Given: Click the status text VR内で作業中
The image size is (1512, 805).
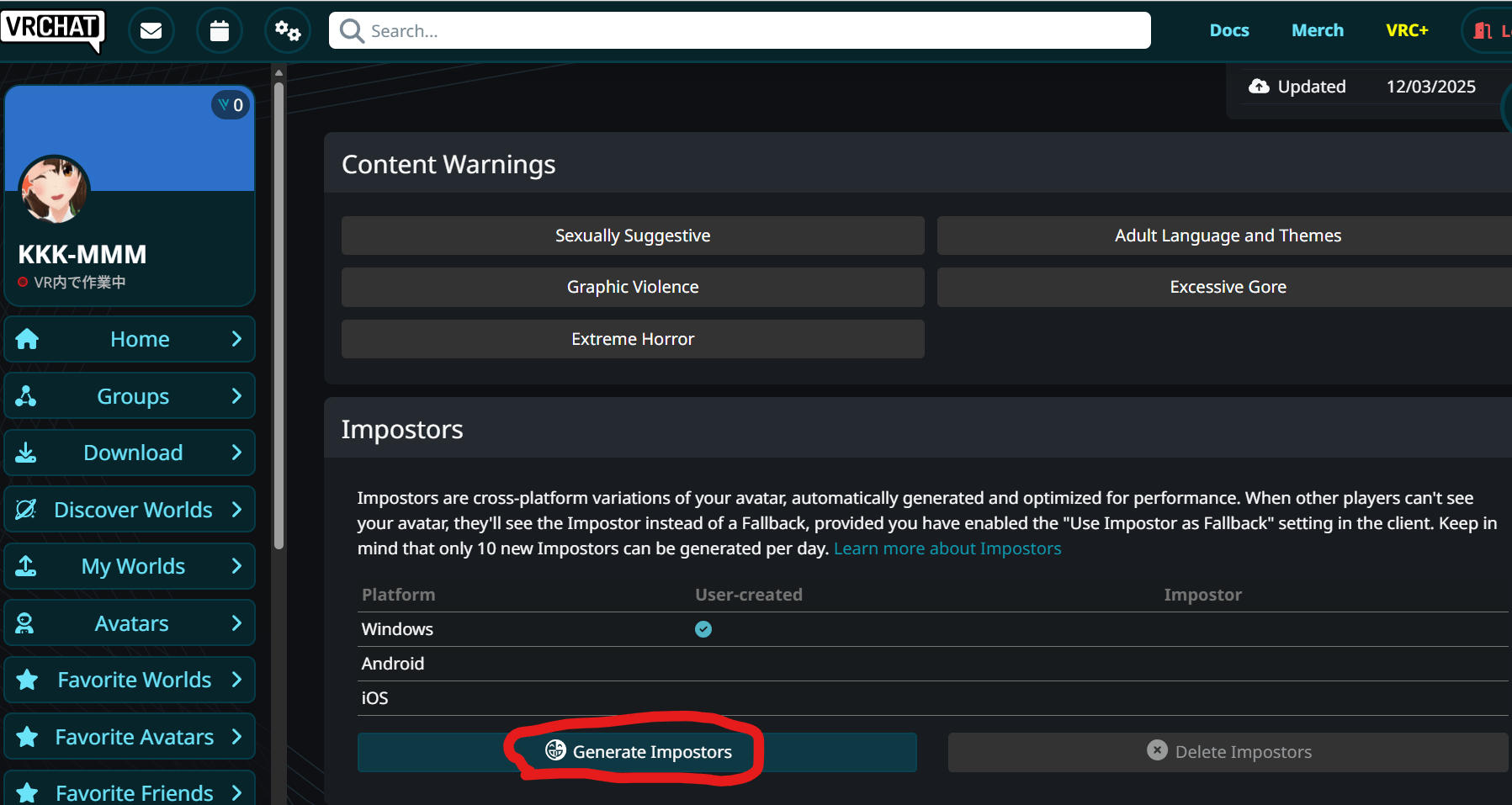Looking at the screenshot, I should (80, 283).
